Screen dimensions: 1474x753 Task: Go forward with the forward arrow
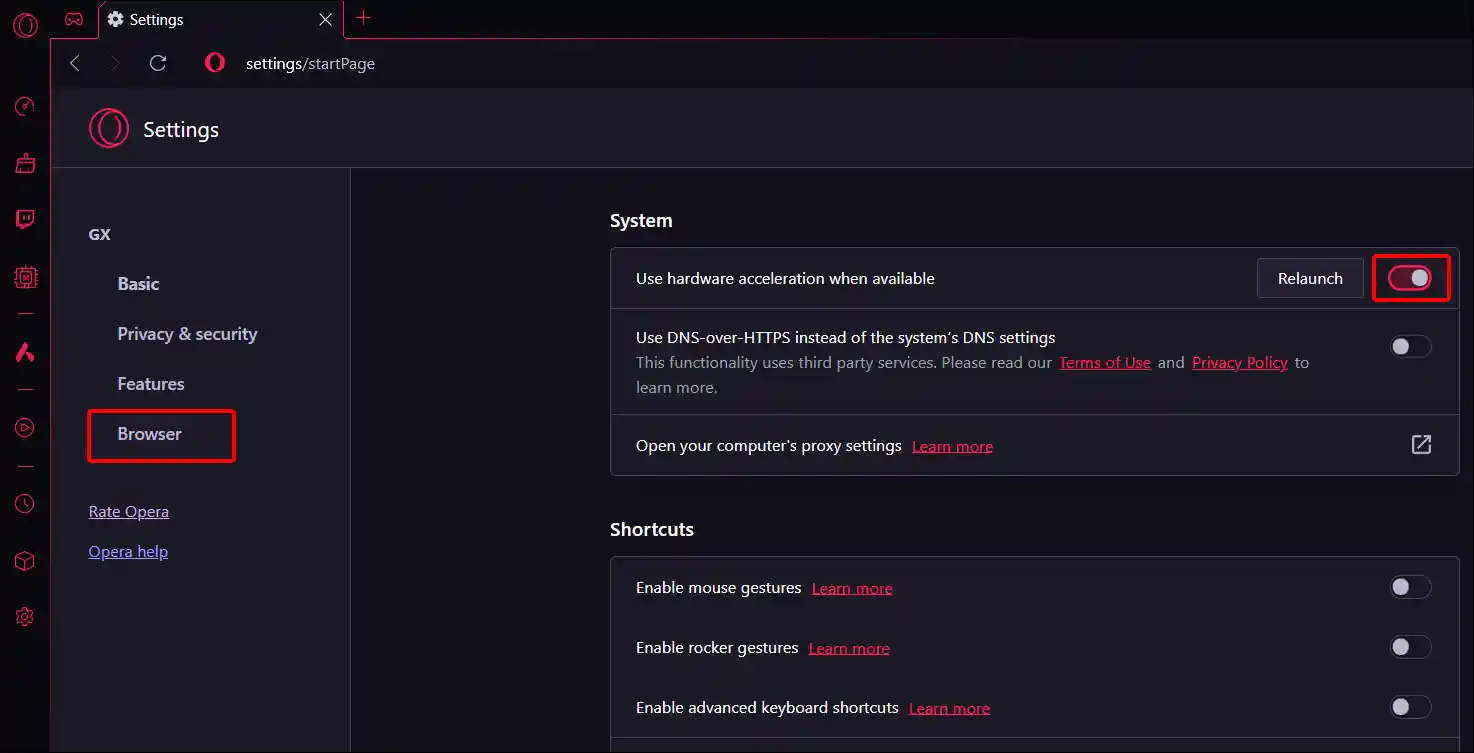pos(115,63)
